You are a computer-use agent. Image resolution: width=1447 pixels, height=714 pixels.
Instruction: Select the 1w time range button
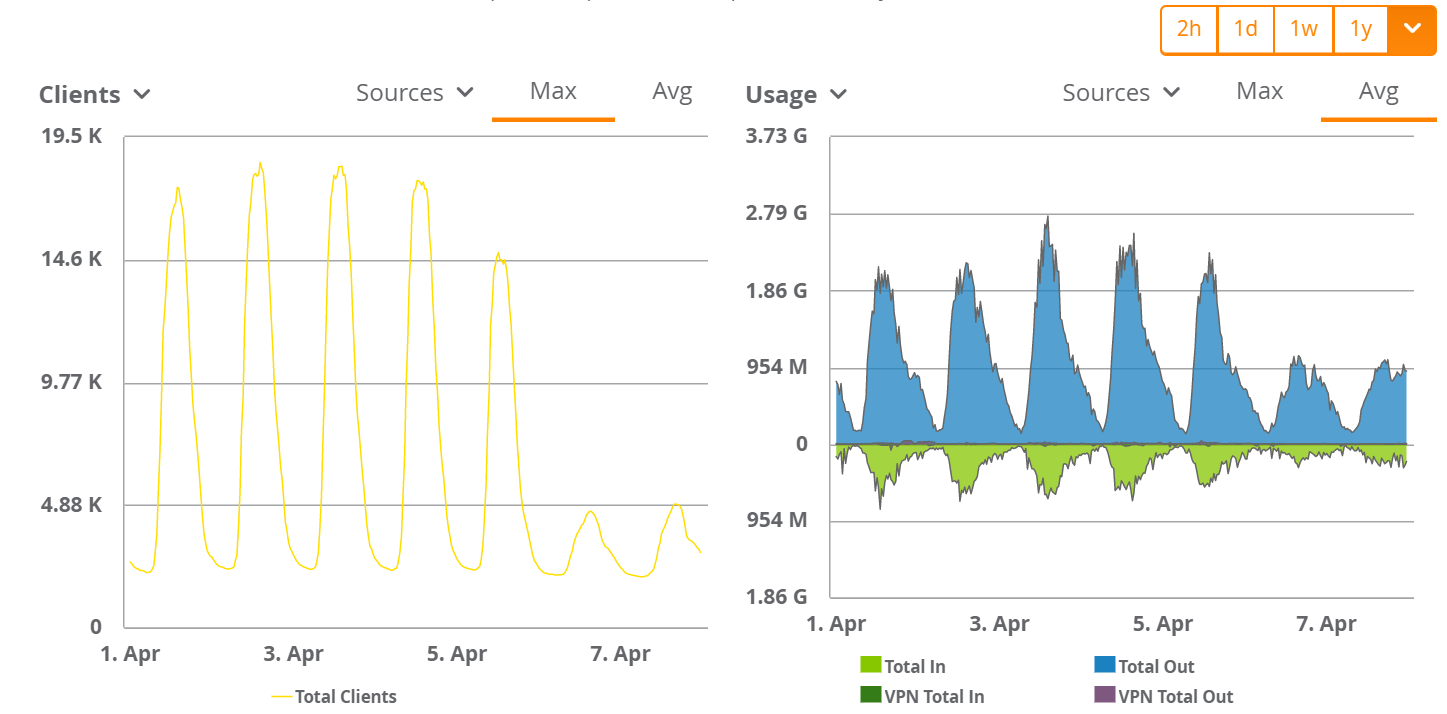[x=1303, y=29]
